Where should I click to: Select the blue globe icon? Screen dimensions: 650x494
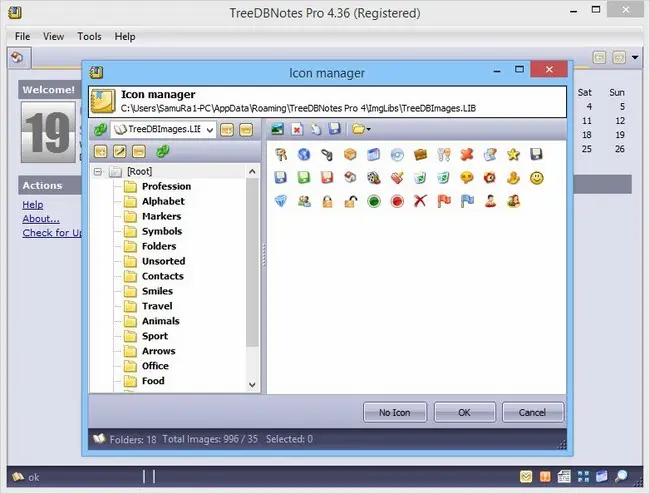click(304, 155)
